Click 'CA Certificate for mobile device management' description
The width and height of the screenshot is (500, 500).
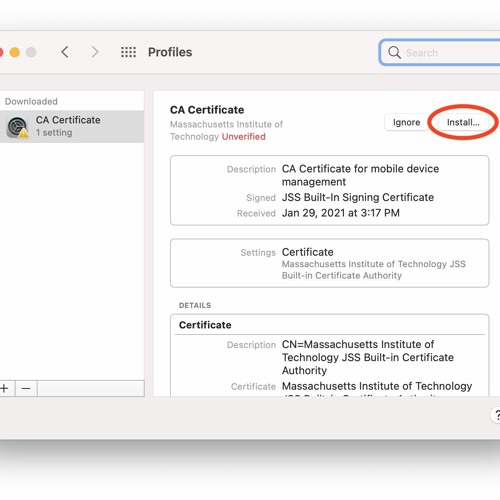(360, 175)
